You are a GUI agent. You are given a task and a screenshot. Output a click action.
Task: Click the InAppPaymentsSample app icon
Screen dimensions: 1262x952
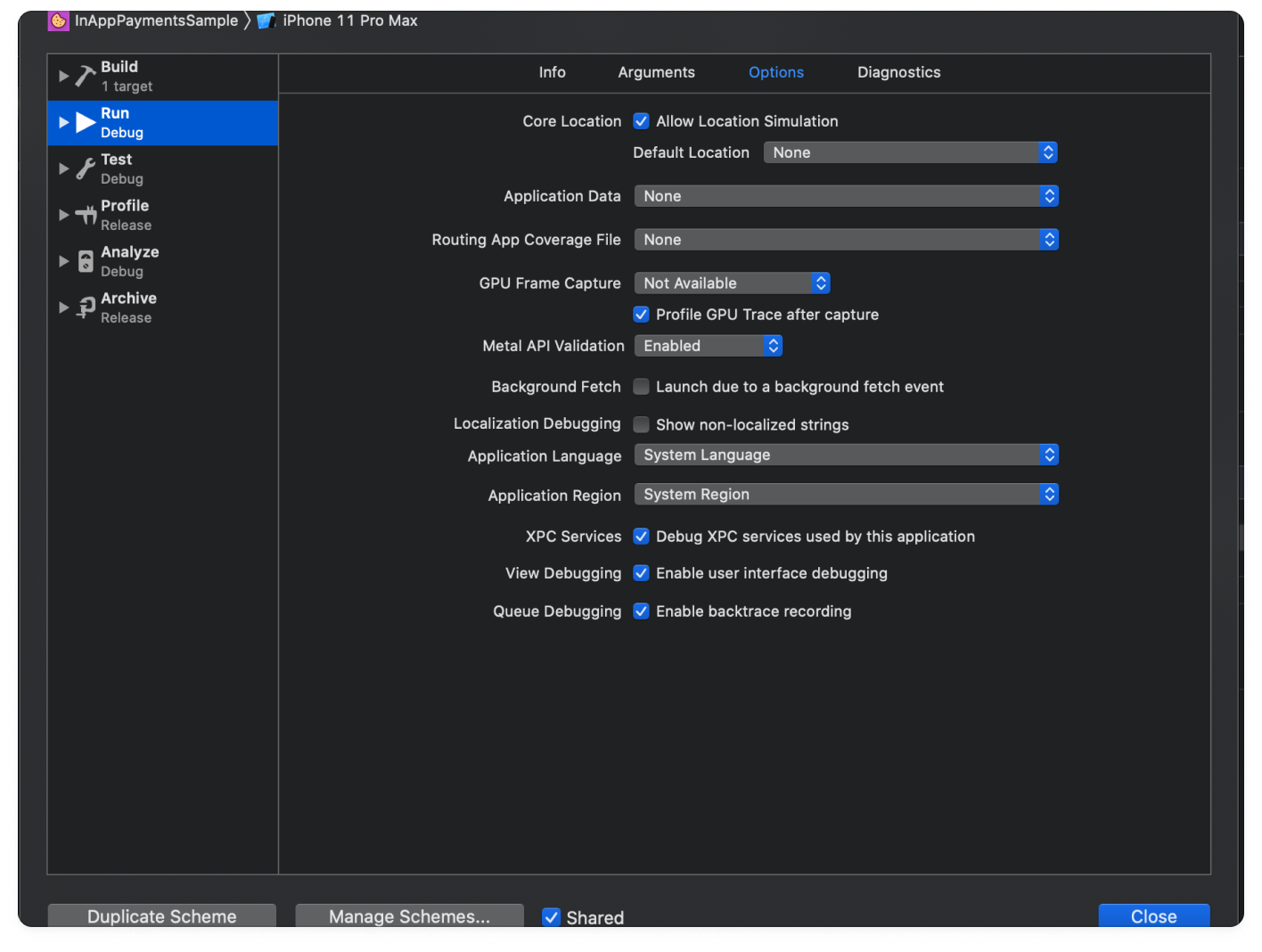(x=59, y=21)
